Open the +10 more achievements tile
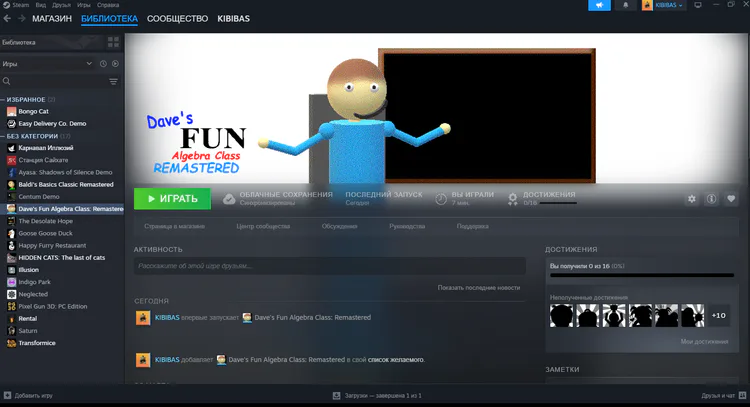Screen dimensions: 750x407 point(718,316)
